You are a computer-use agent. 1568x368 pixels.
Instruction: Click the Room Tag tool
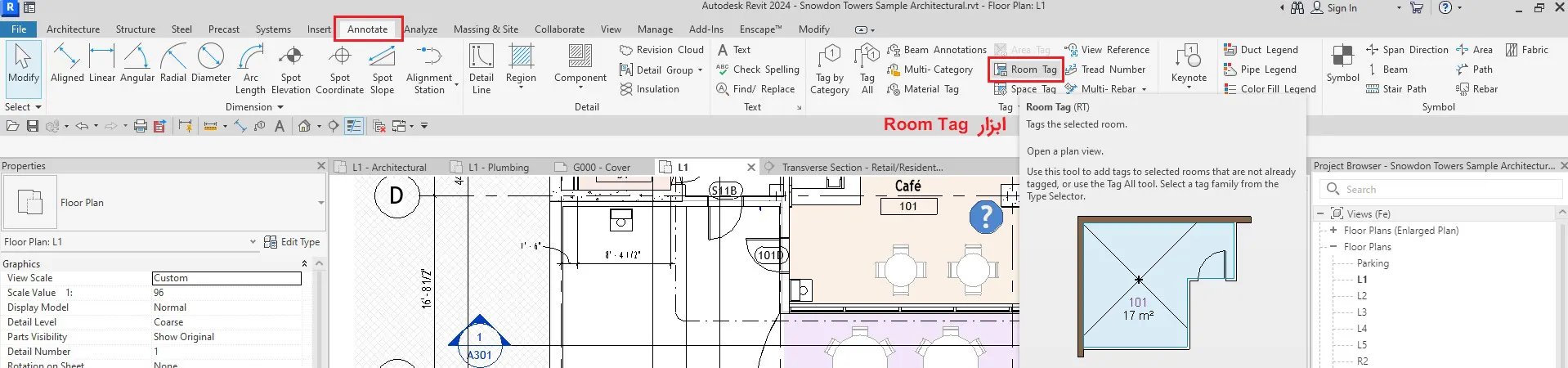(x=1026, y=70)
